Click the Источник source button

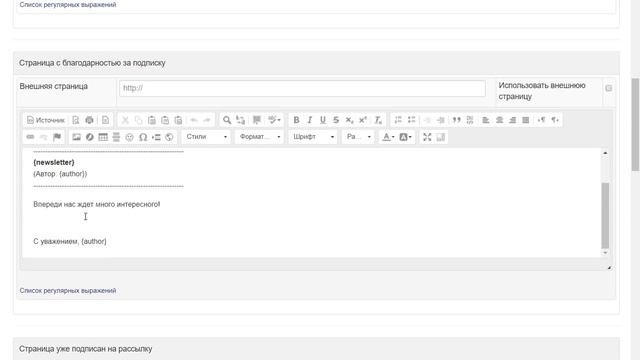point(46,120)
